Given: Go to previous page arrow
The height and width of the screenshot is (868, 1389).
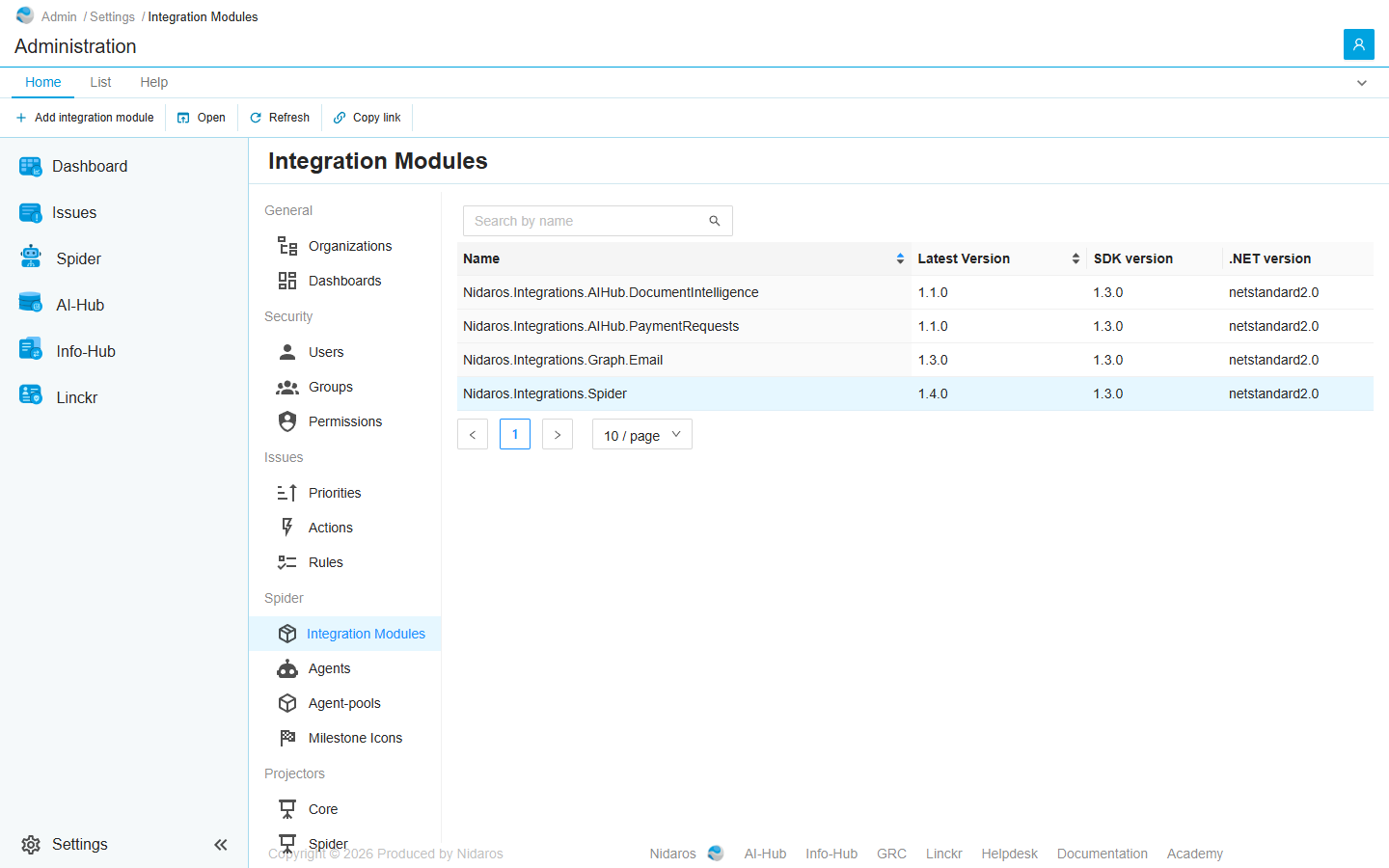Looking at the screenshot, I should click(473, 434).
